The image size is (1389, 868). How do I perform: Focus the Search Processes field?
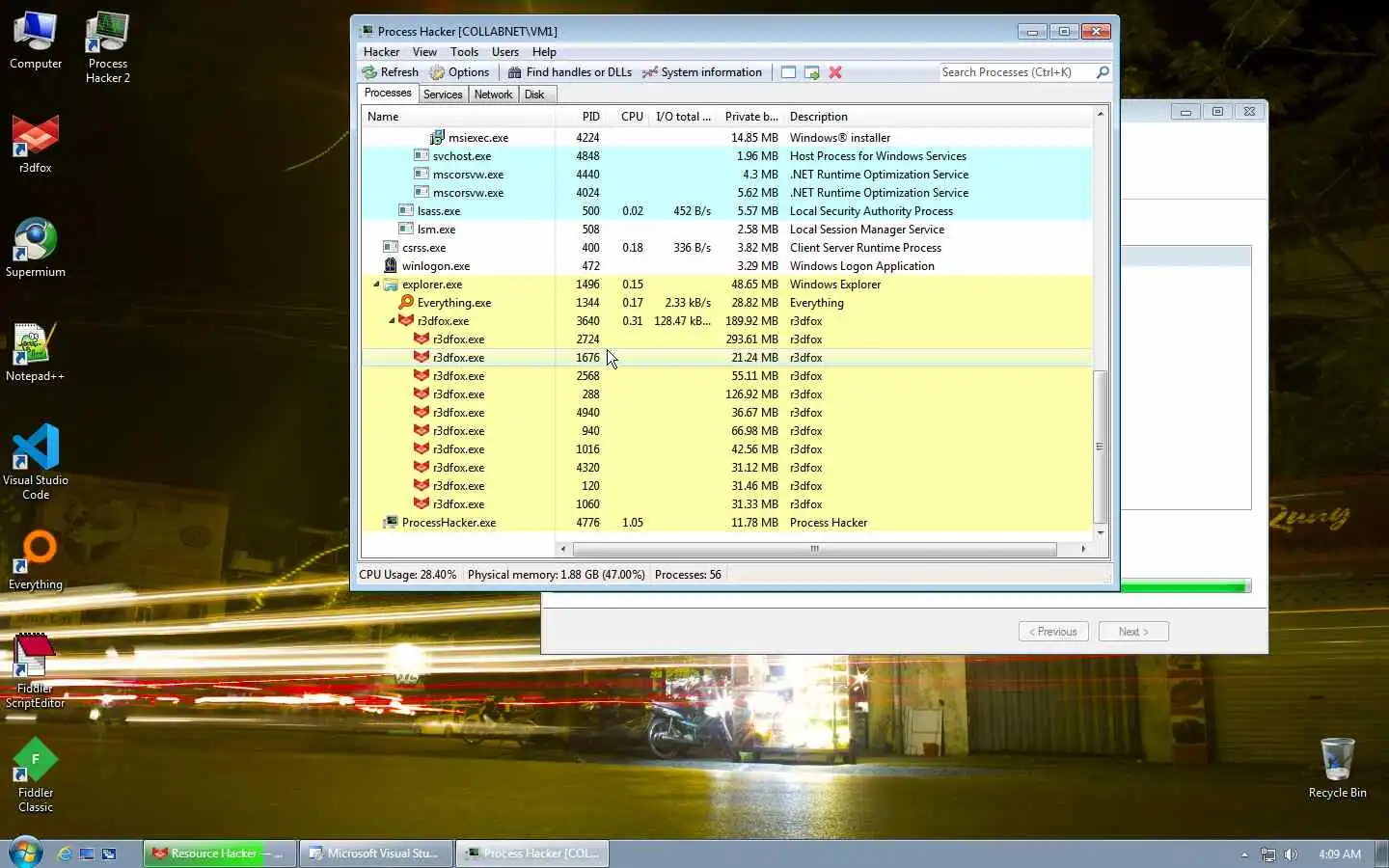[x=1017, y=72]
